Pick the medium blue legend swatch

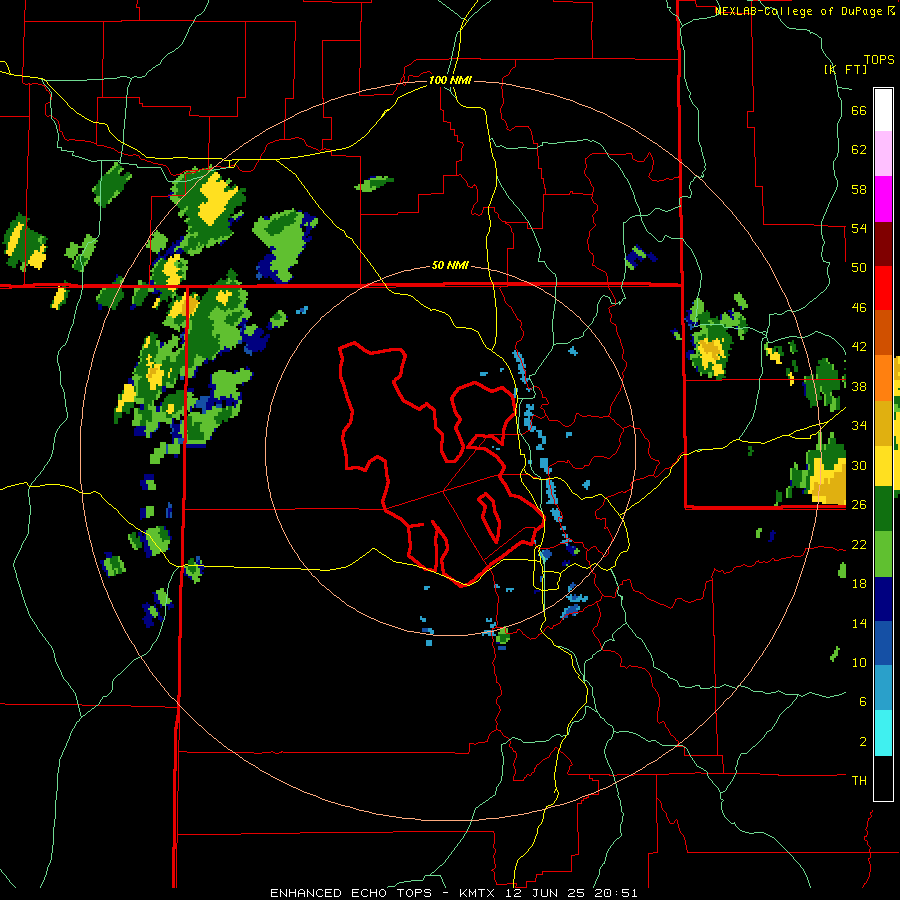click(x=883, y=643)
